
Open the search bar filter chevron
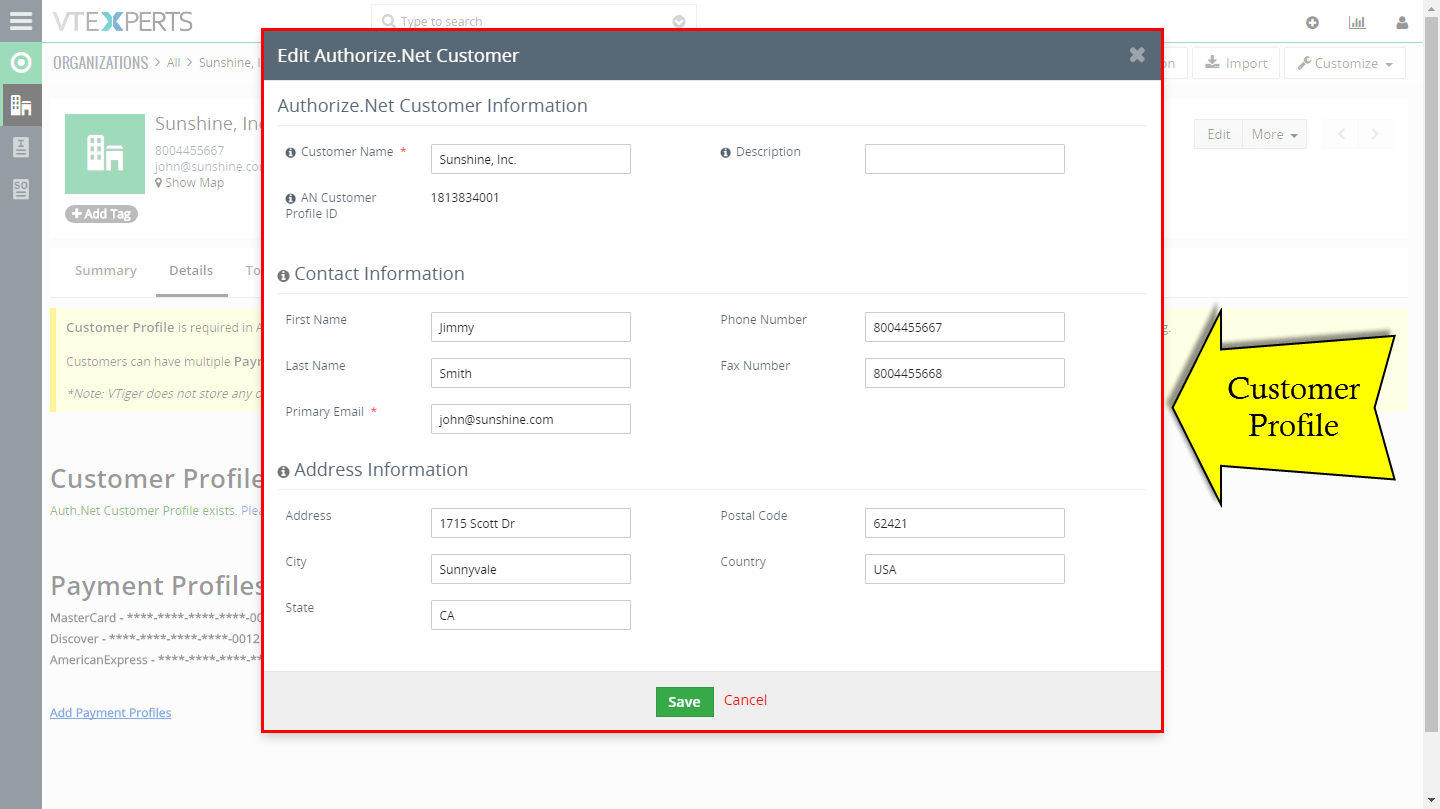678,20
